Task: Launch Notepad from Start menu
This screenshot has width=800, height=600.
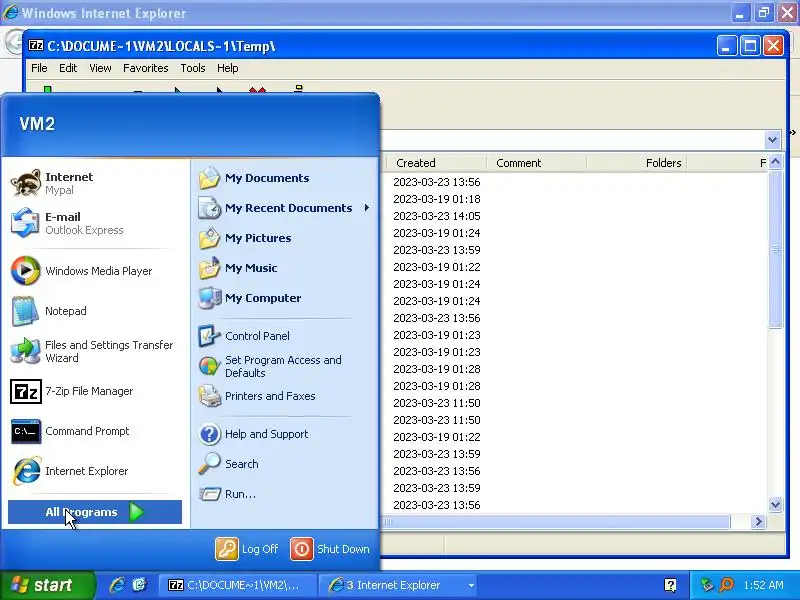Action: [95, 311]
